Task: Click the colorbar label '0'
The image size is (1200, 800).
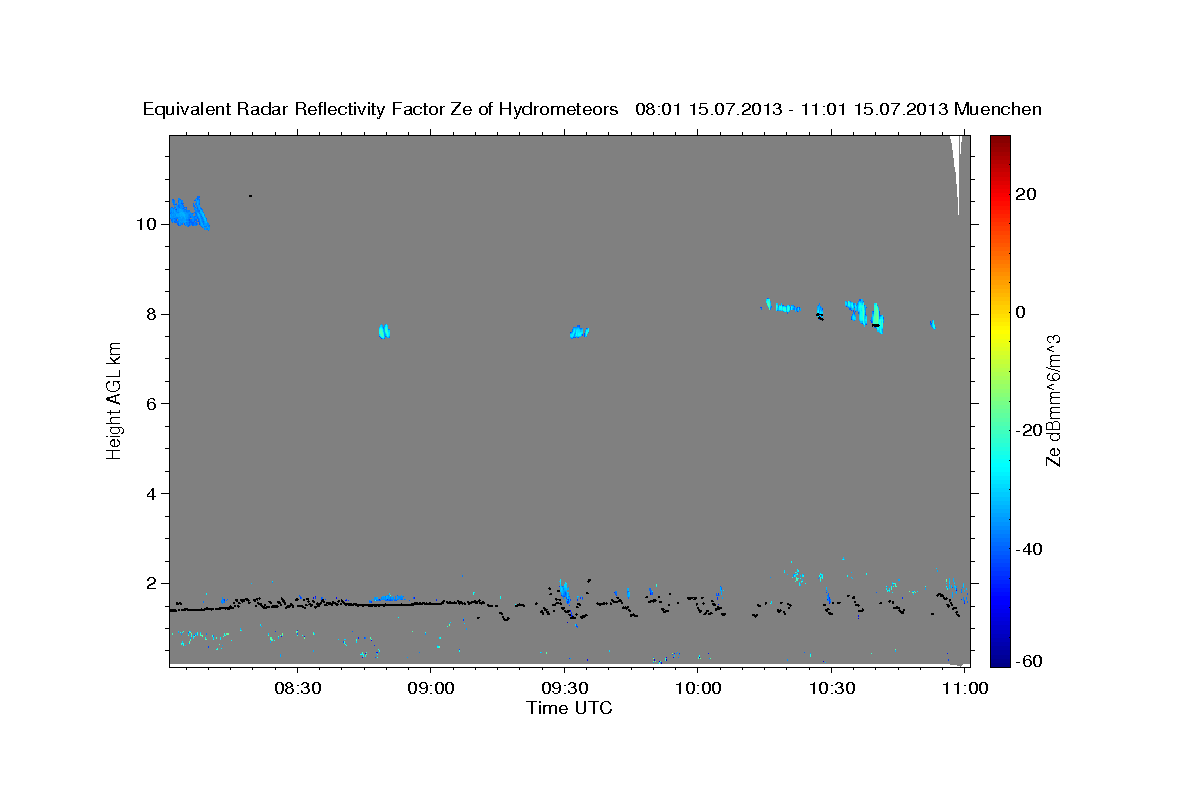Action: click(1022, 312)
